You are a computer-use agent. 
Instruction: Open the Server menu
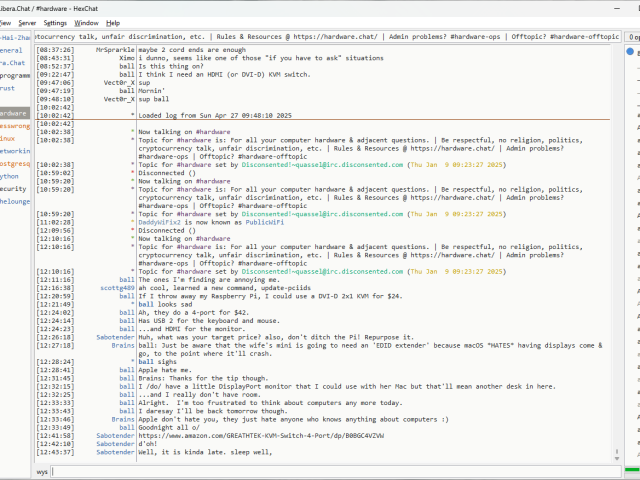(27, 22)
